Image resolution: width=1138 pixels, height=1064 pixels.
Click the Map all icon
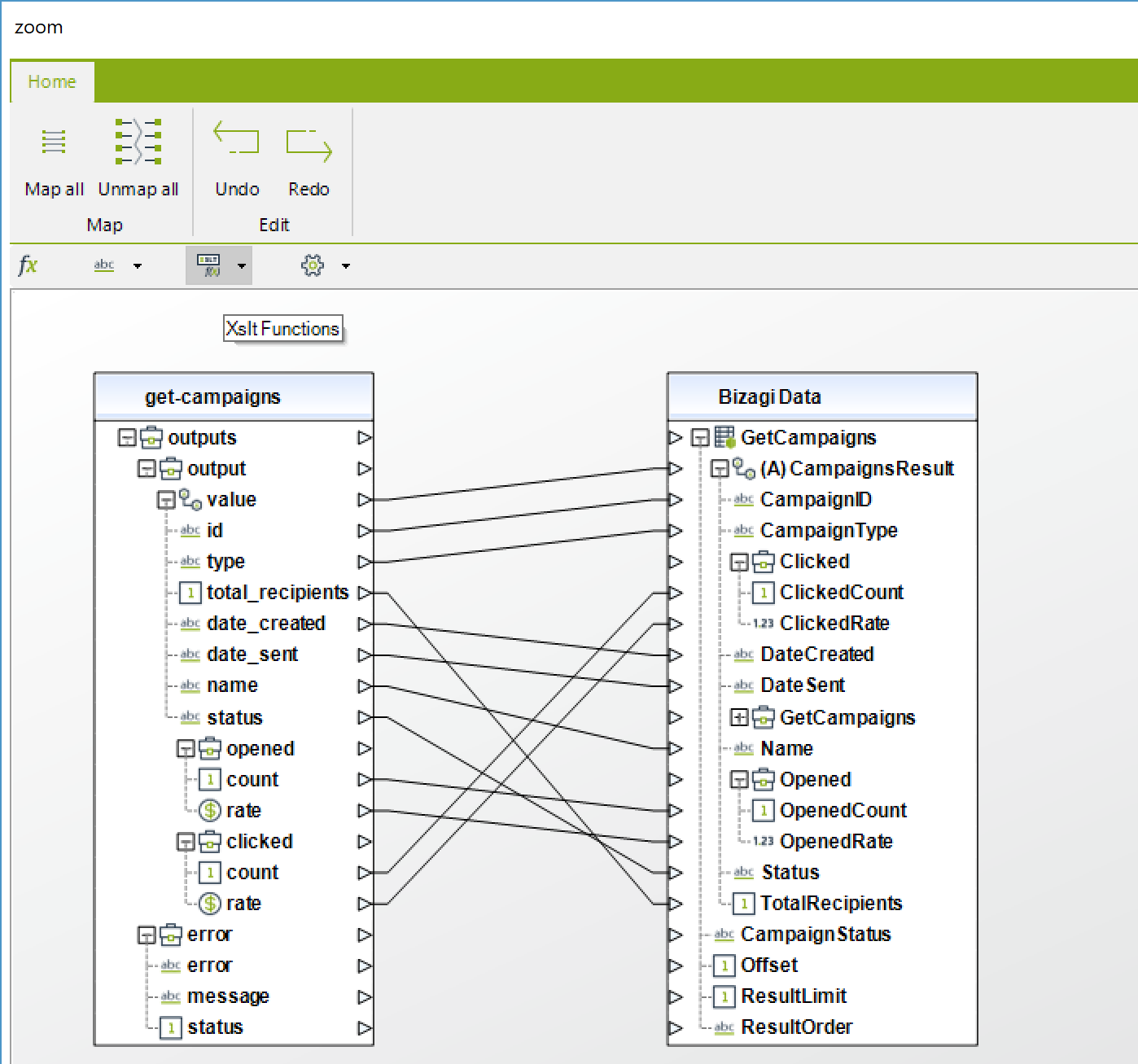tap(54, 142)
